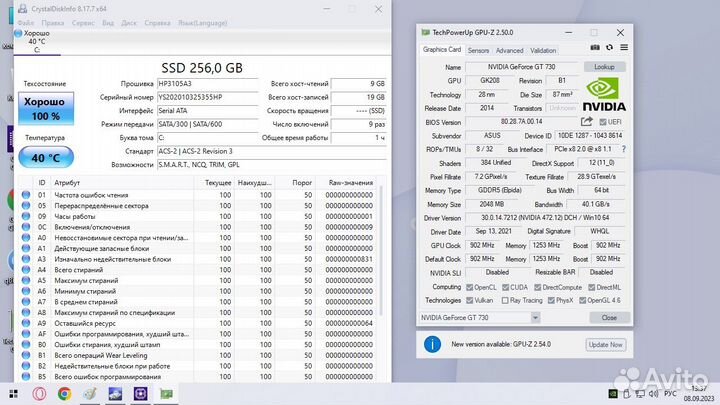The height and width of the screenshot is (405, 720).
Task: Open the Справка menu
Action: click(157, 22)
